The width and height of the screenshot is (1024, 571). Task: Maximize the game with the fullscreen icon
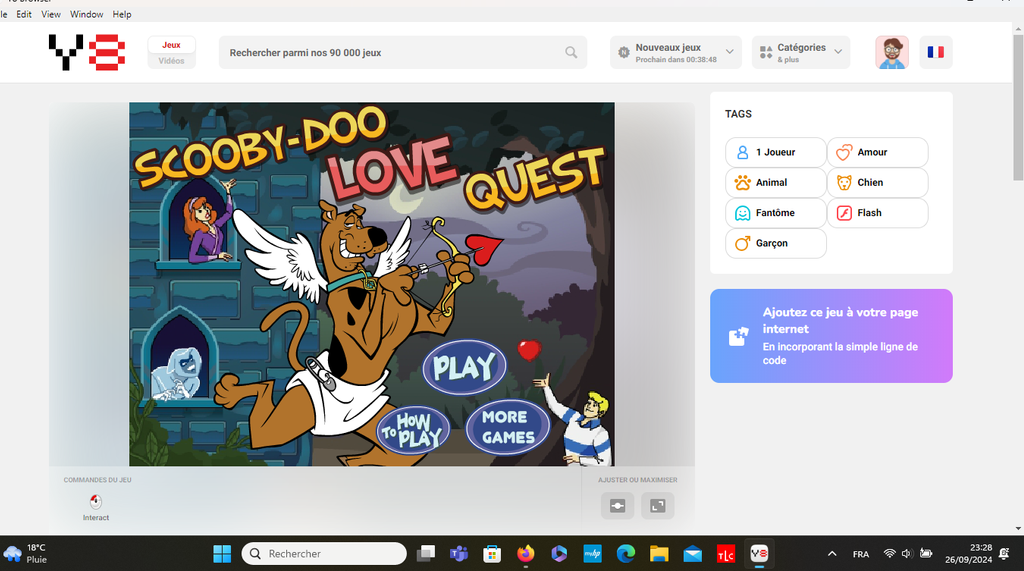click(657, 506)
